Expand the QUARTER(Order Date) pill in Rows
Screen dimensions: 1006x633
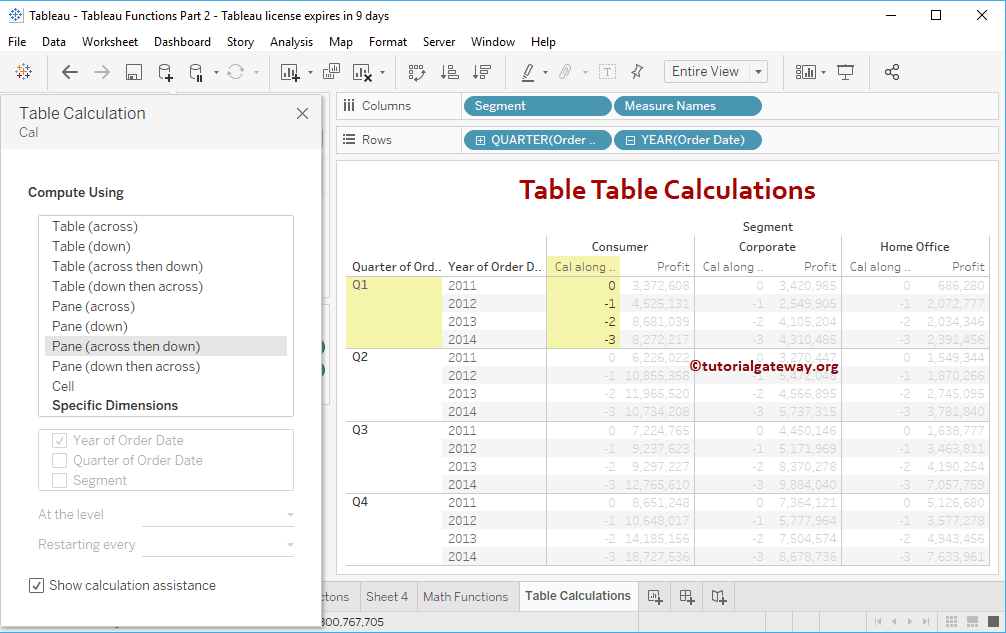[481, 140]
